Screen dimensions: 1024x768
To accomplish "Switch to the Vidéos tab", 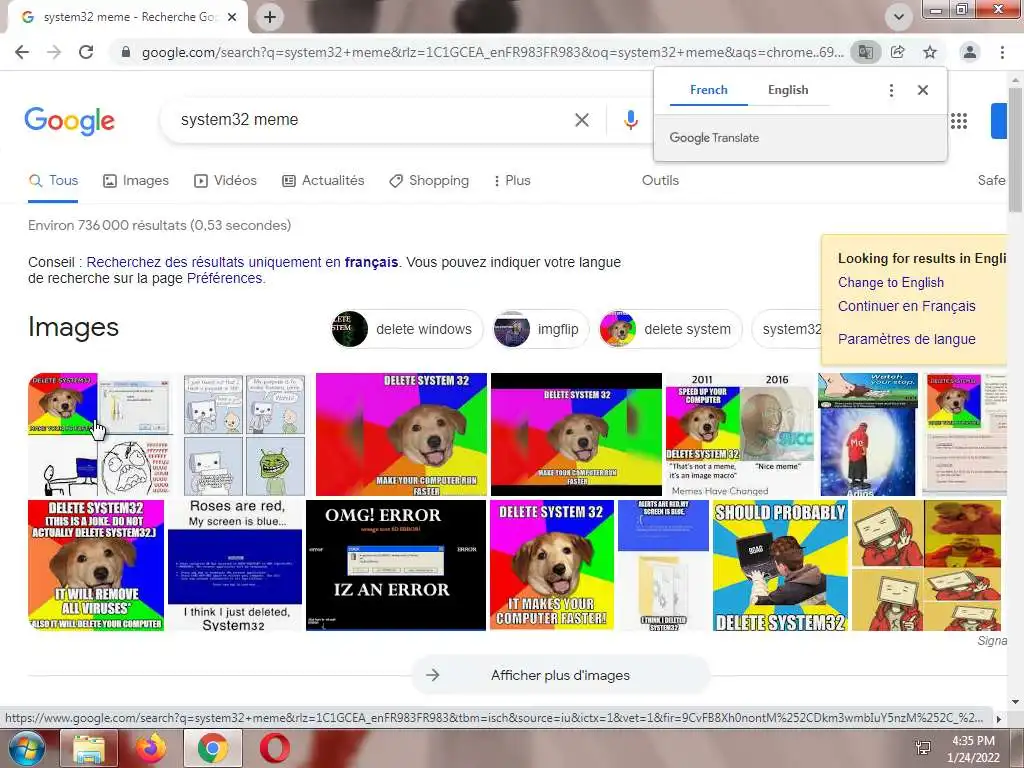I will point(225,181).
